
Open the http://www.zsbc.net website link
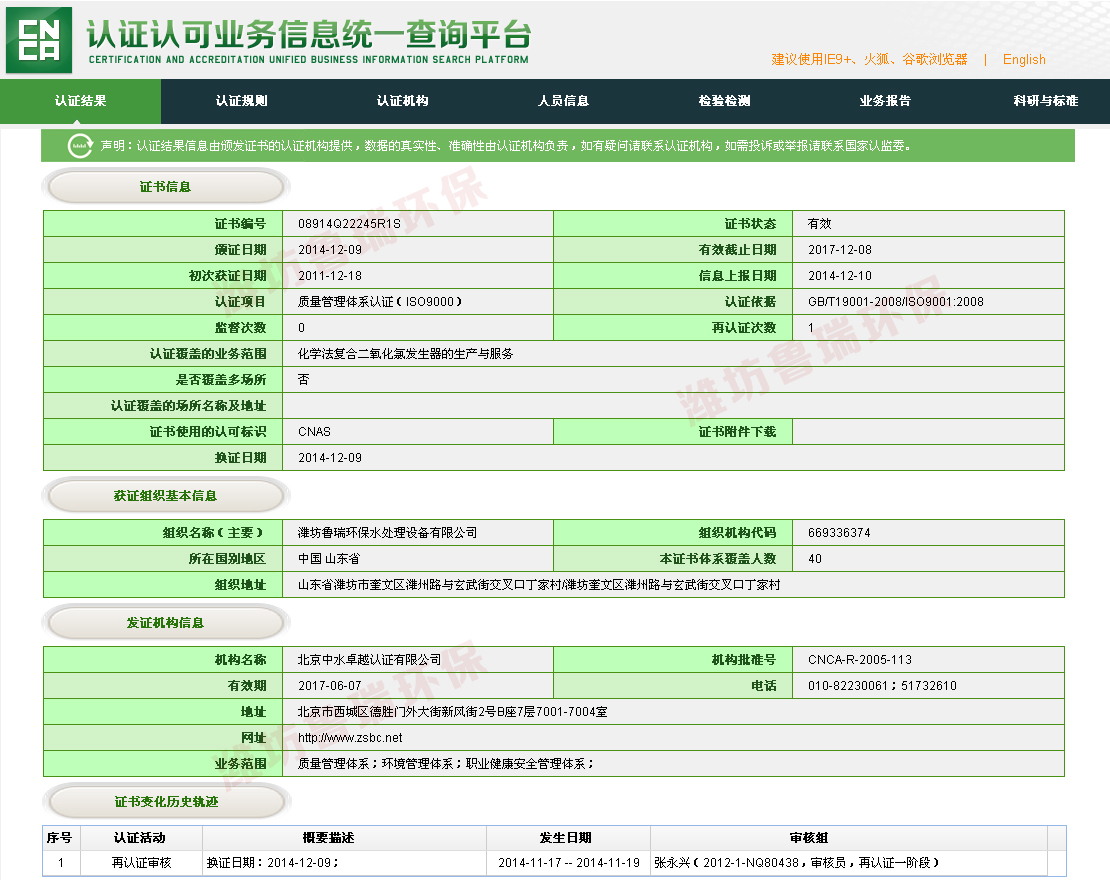tap(350, 738)
